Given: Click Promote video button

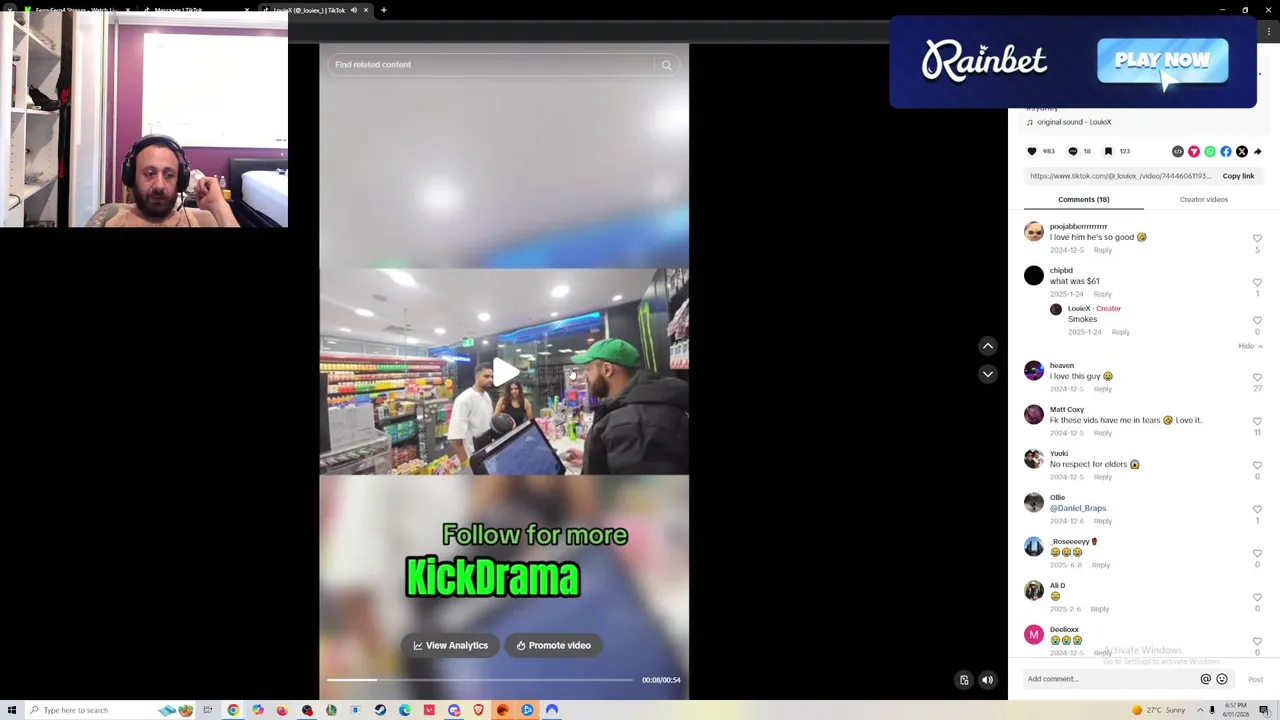Looking at the screenshot, I should pyautogui.click(x=554, y=646).
